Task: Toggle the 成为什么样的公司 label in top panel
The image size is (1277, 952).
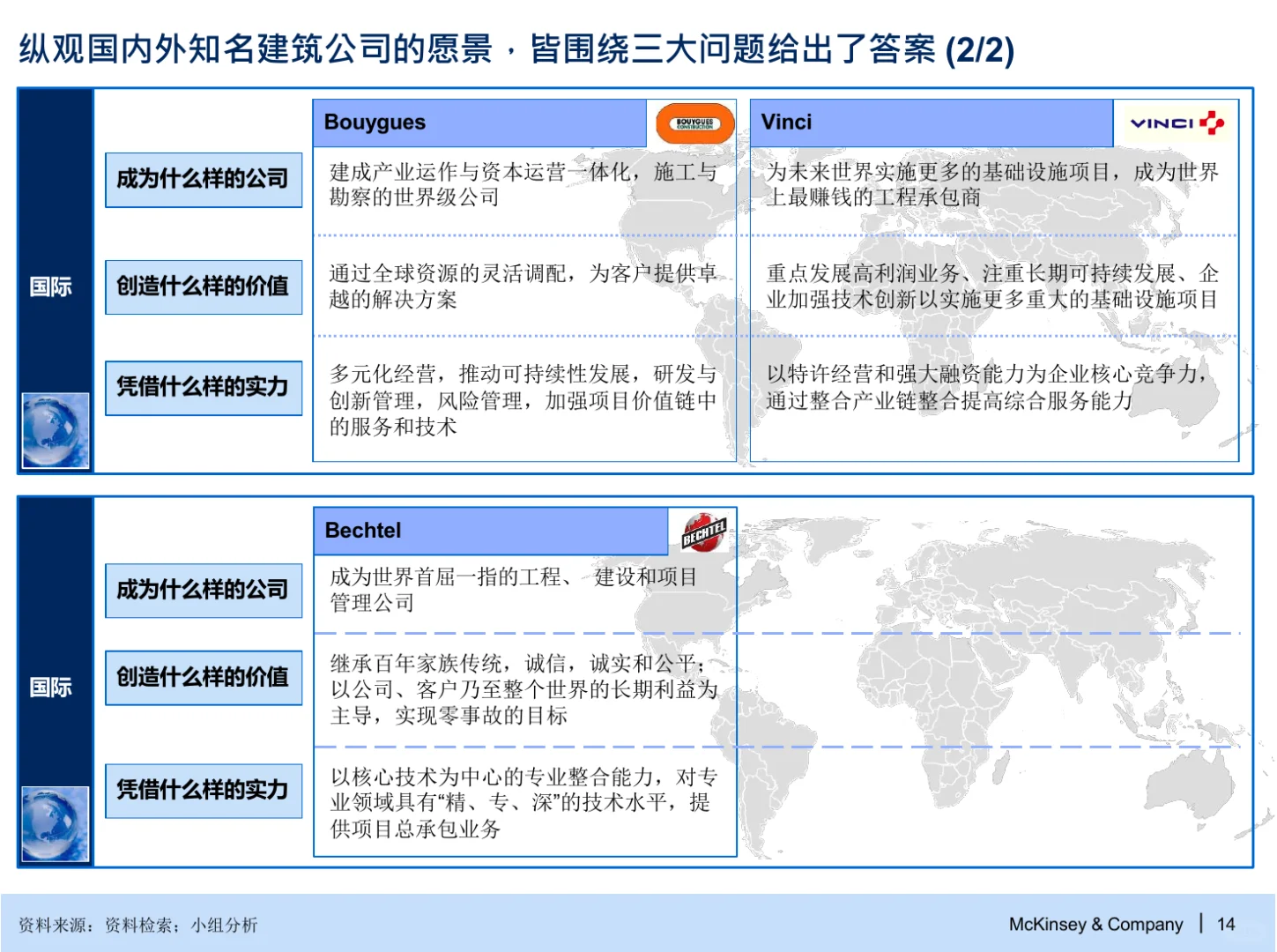Action: [x=203, y=179]
